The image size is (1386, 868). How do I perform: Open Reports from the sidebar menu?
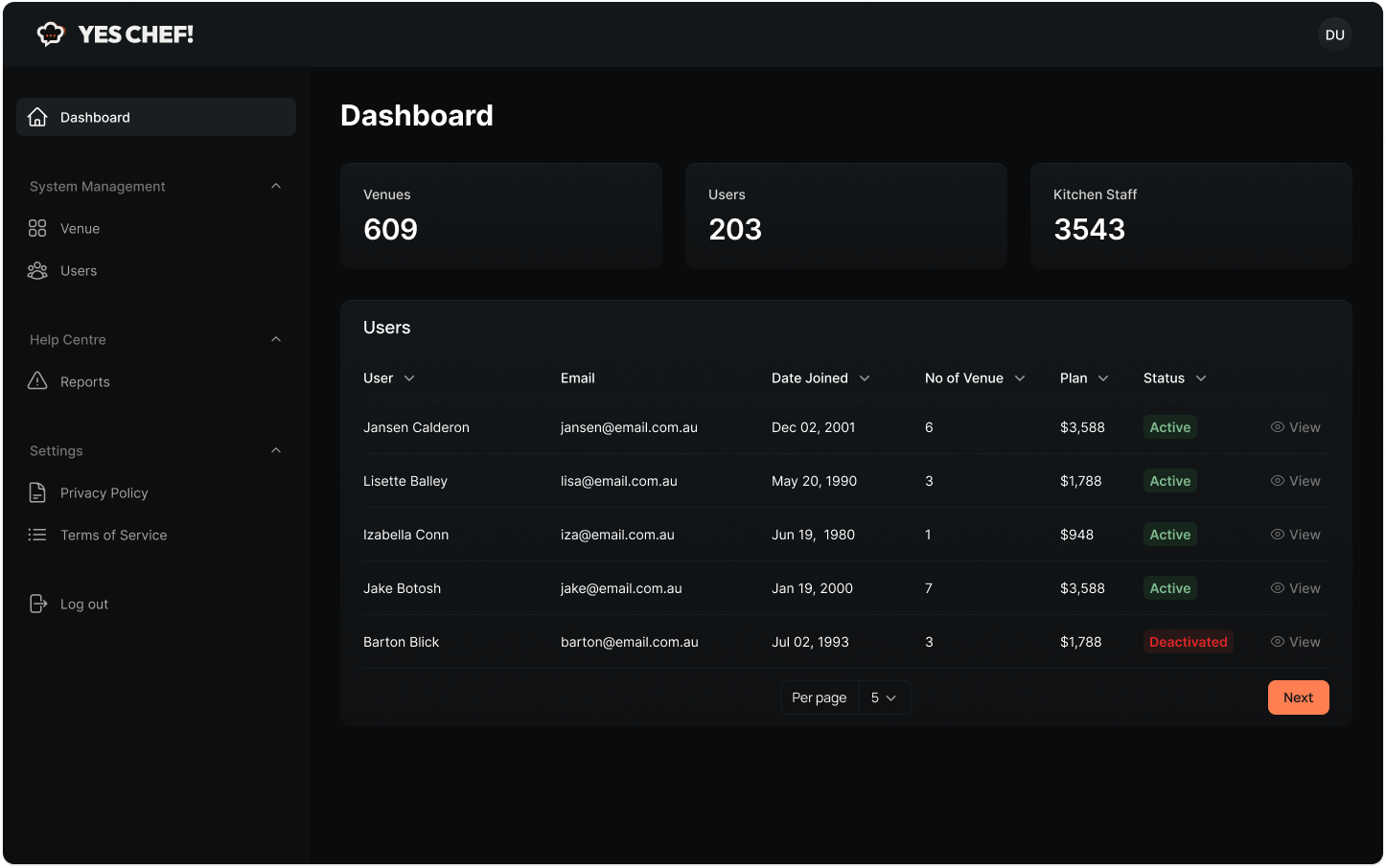[x=85, y=381]
